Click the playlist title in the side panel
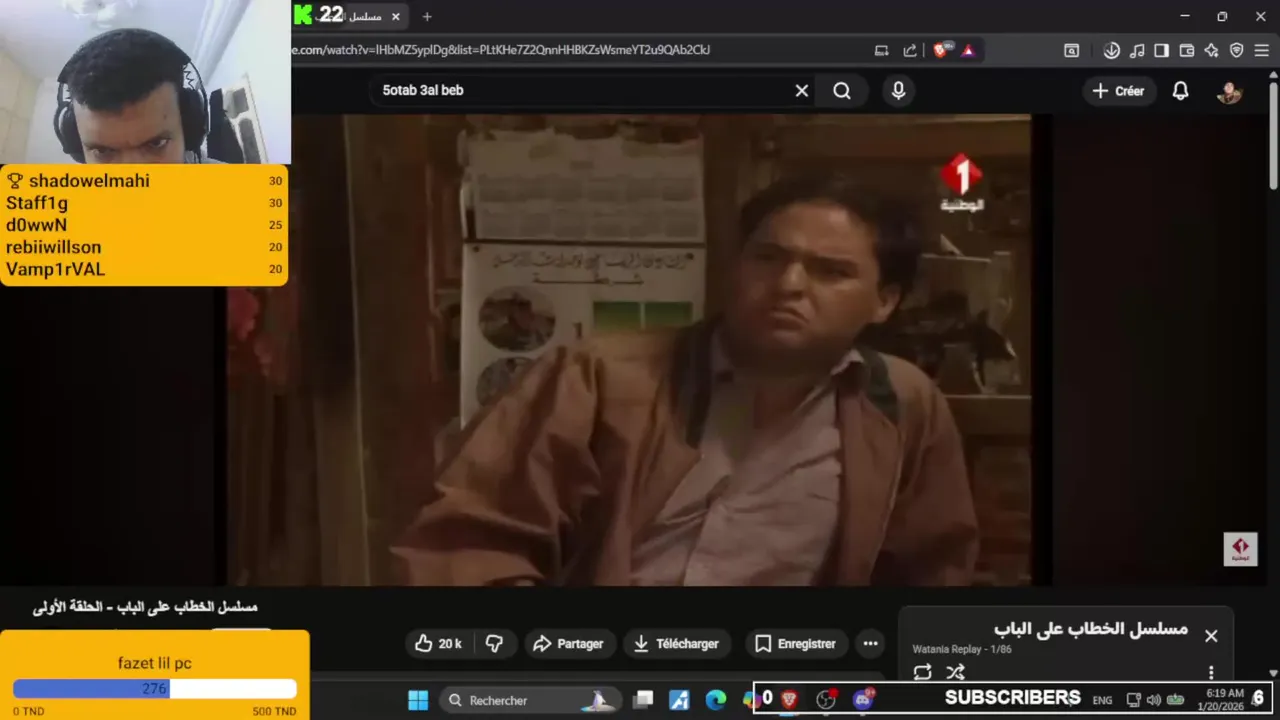The width and height of the screenshot is (1280, 720). 1091,629
